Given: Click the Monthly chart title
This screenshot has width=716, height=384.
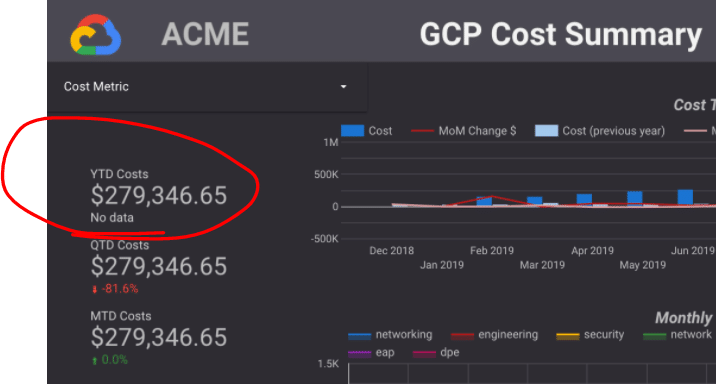Looking at the screenshot, I should click(684, 318).
